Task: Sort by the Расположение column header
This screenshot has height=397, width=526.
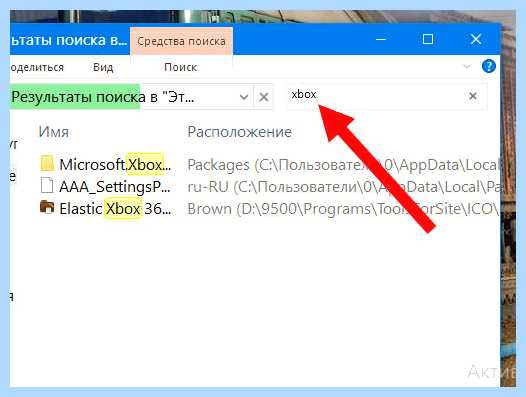Action: coord(240,132)
